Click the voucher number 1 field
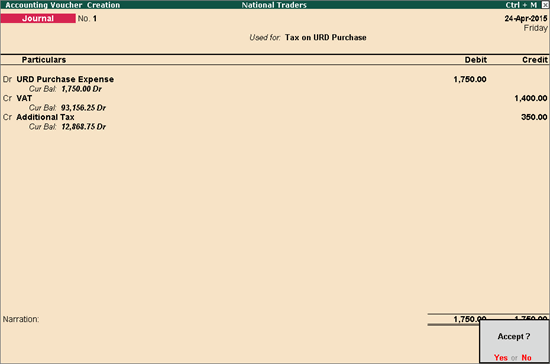The height and width of the screenshot is (364, 550). 95,19
